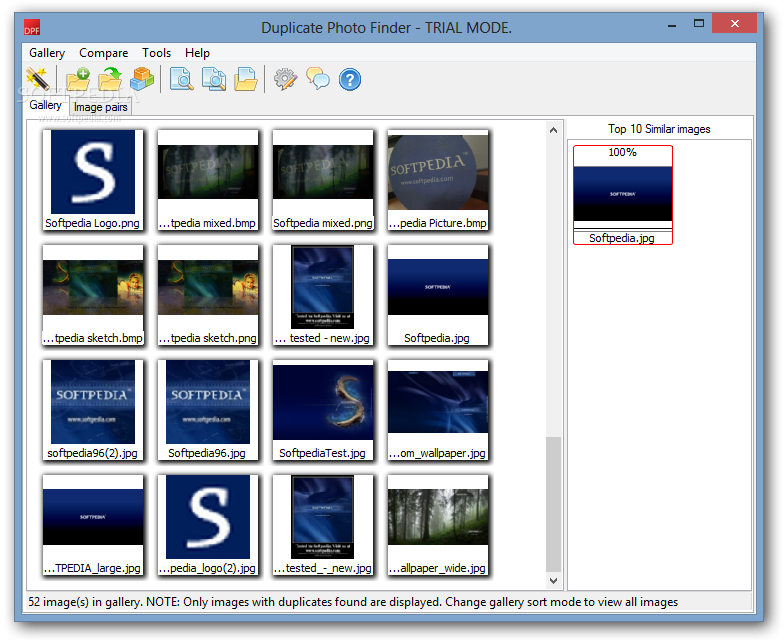Click the double document magnifier compare icon
Screen dimensions: 784x642
(214, 79)
